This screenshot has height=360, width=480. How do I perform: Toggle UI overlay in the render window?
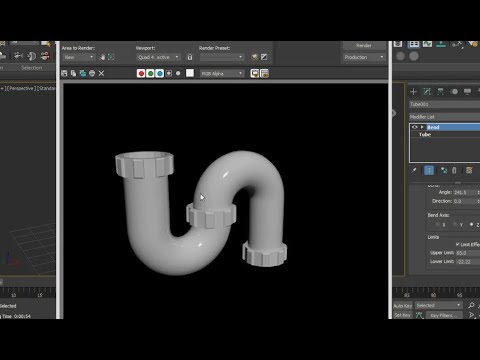[x=255, y=73]
